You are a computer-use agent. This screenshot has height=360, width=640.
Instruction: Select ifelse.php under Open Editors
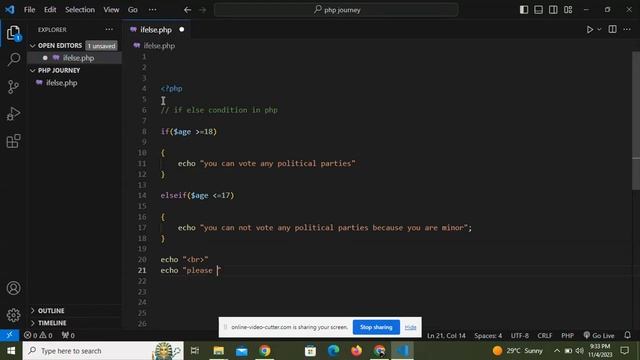(x=74, y=58)
